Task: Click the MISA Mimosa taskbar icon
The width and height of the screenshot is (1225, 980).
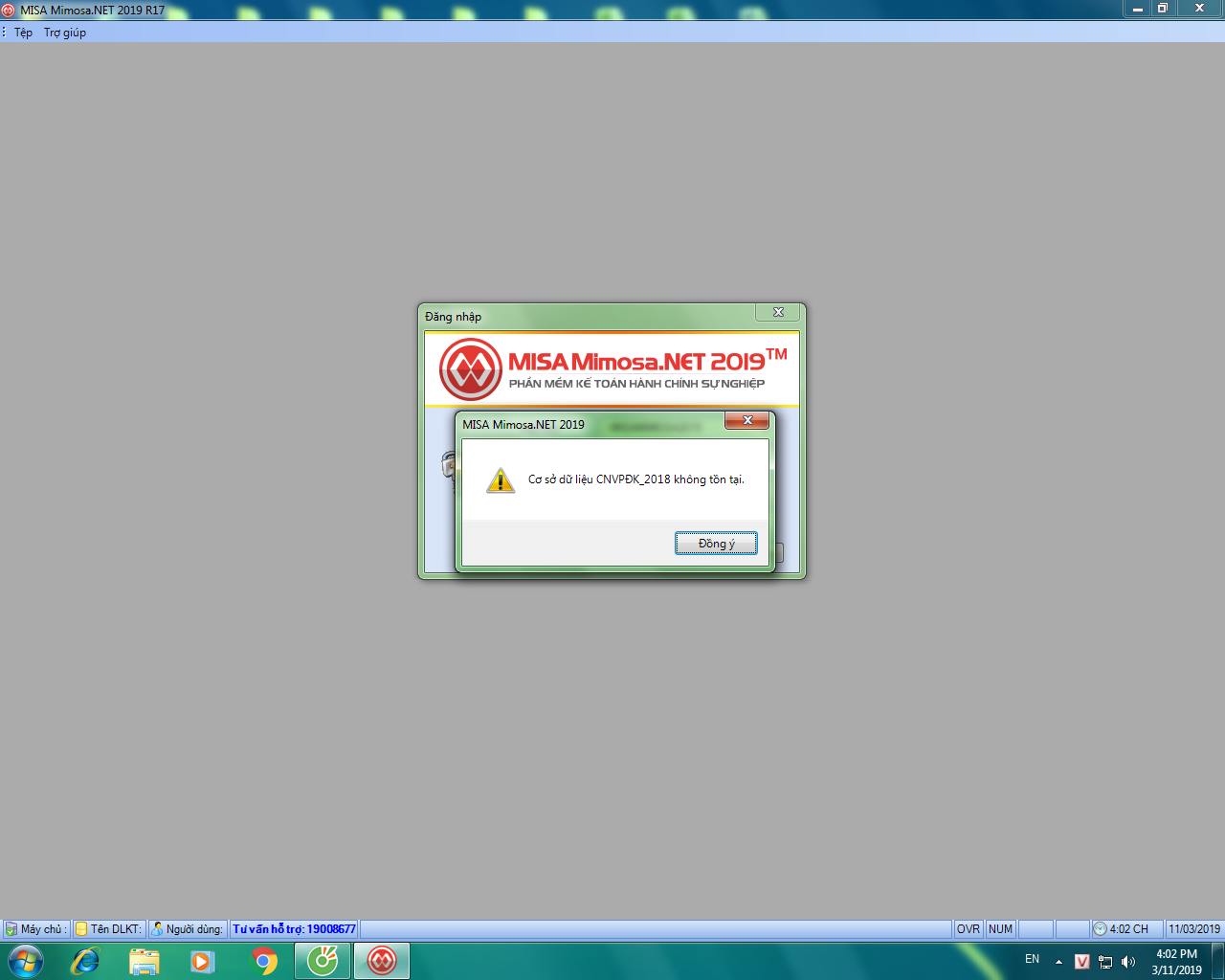Action: (x=382, y=961)
